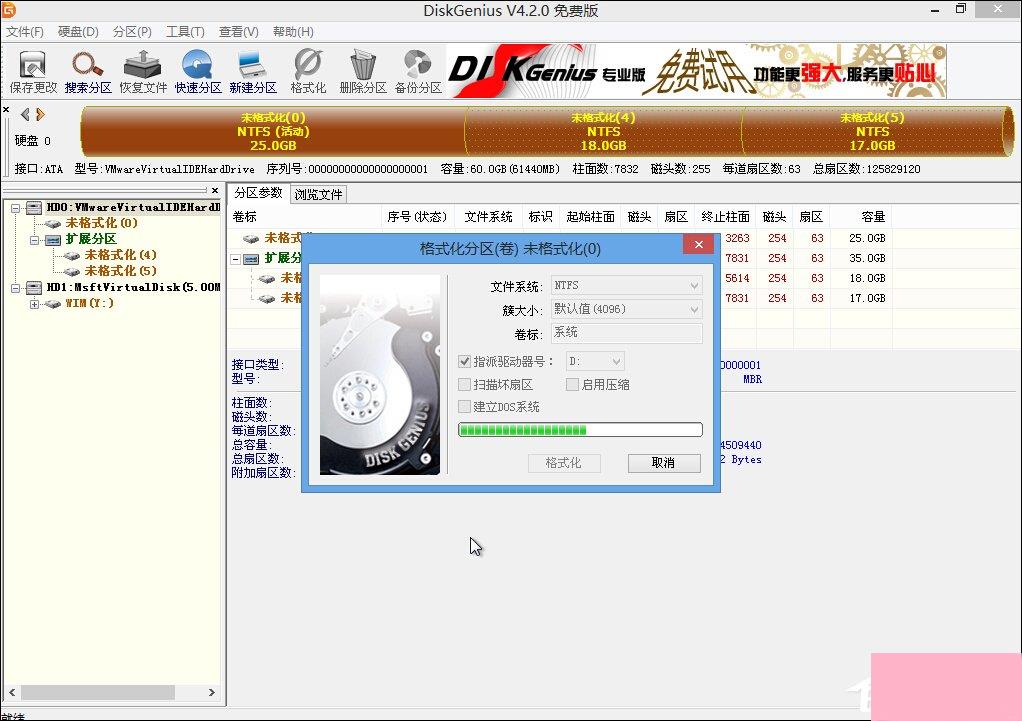This screenshot has width=1022, height=721.
Task: Open the drive letter D: dropdown
Action: coord(595,361)
